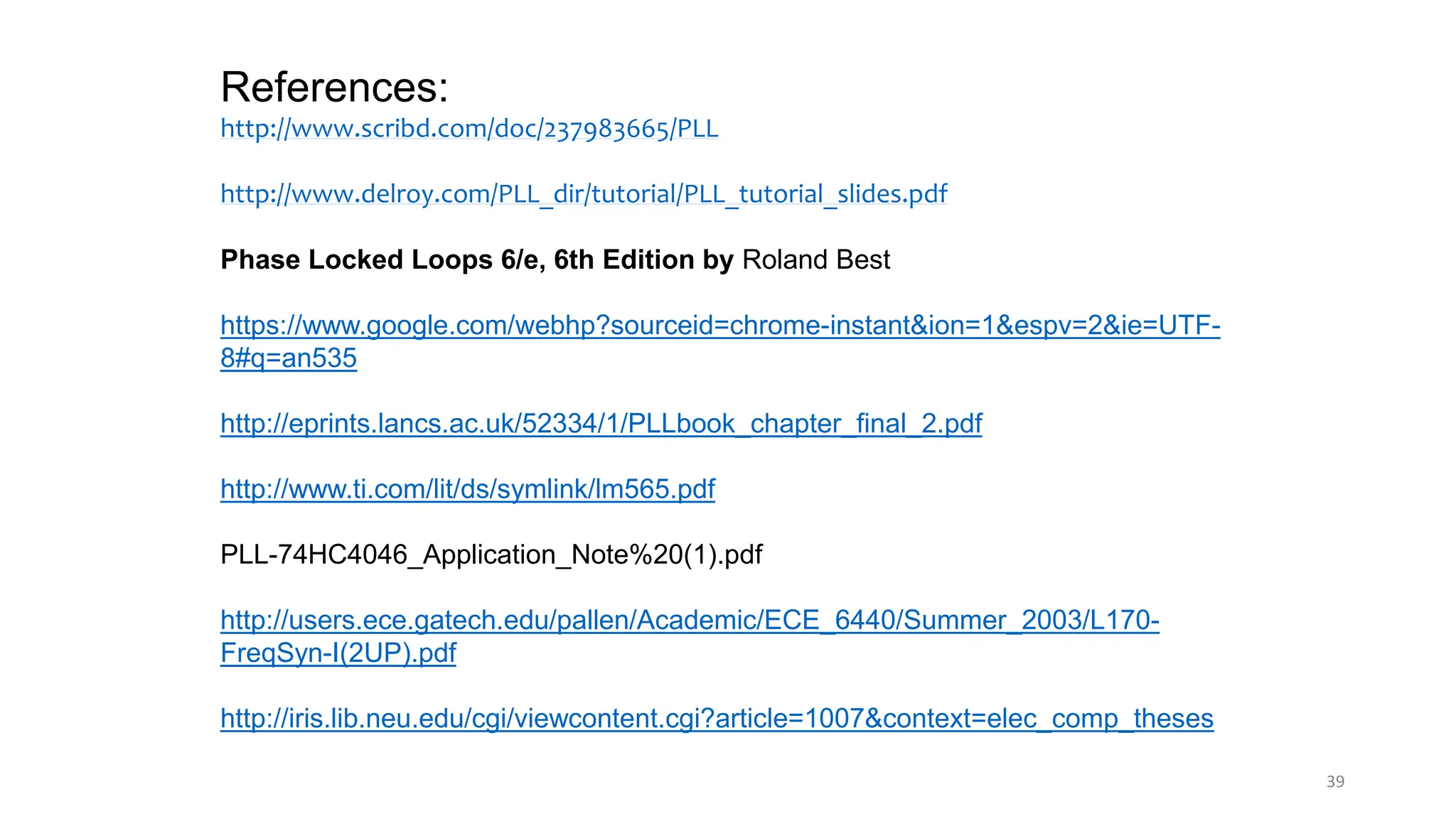The height and width of the screenshot is (819, 1456).
Task: Click the Google webhp chrome-instant link
Action: pos(719,326)
